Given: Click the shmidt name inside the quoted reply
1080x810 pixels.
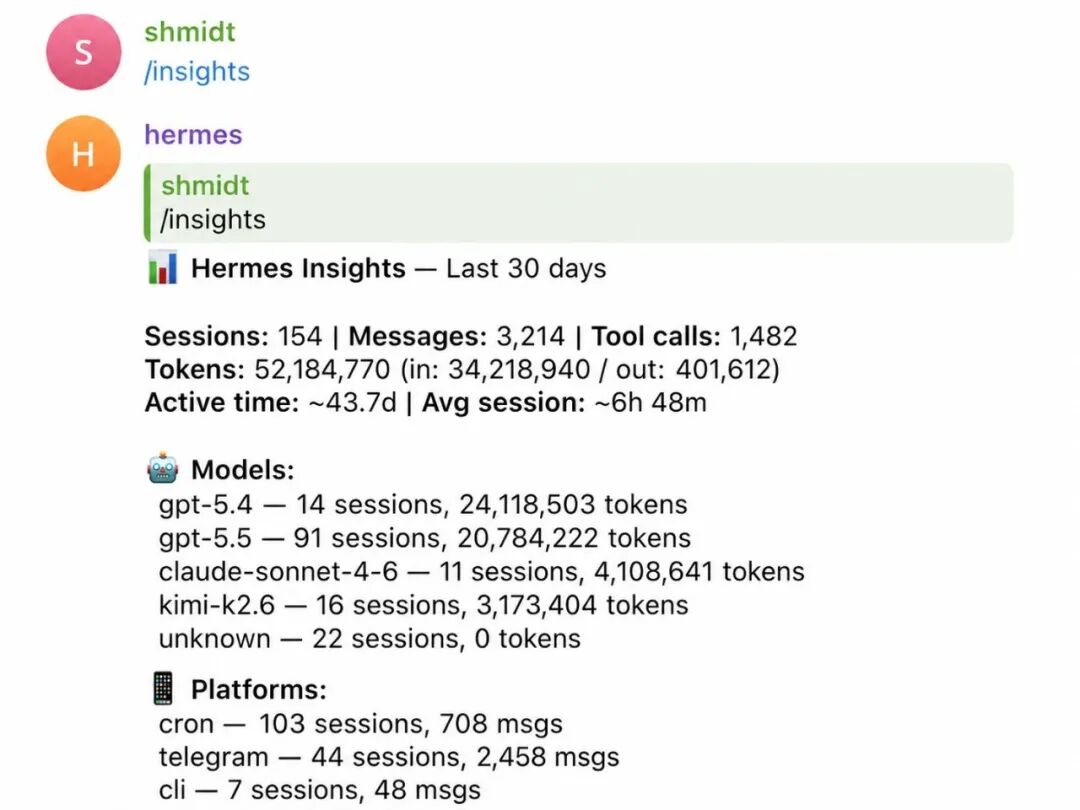Looking at the screenshot, I should point(205,185).
